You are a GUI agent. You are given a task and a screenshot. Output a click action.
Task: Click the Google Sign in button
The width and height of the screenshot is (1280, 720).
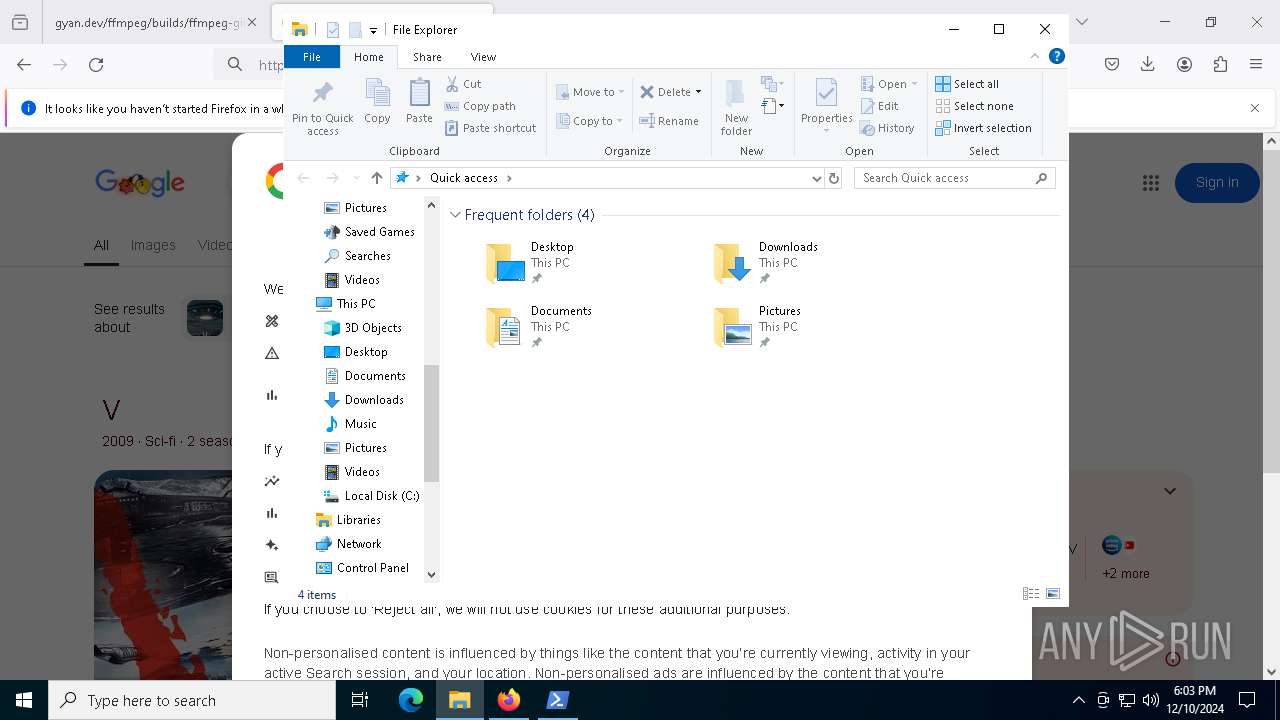tap(1217, 182)
